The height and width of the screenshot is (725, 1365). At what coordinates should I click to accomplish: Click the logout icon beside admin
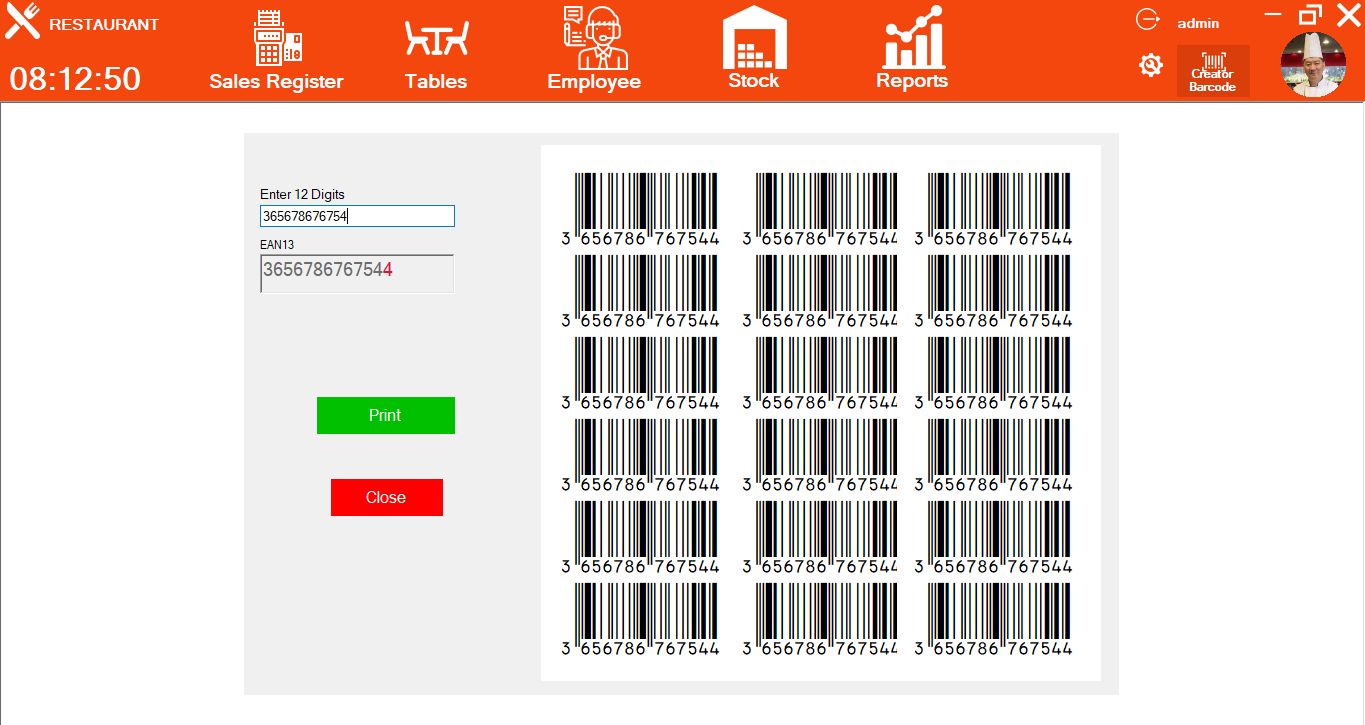pos(1147,20)
